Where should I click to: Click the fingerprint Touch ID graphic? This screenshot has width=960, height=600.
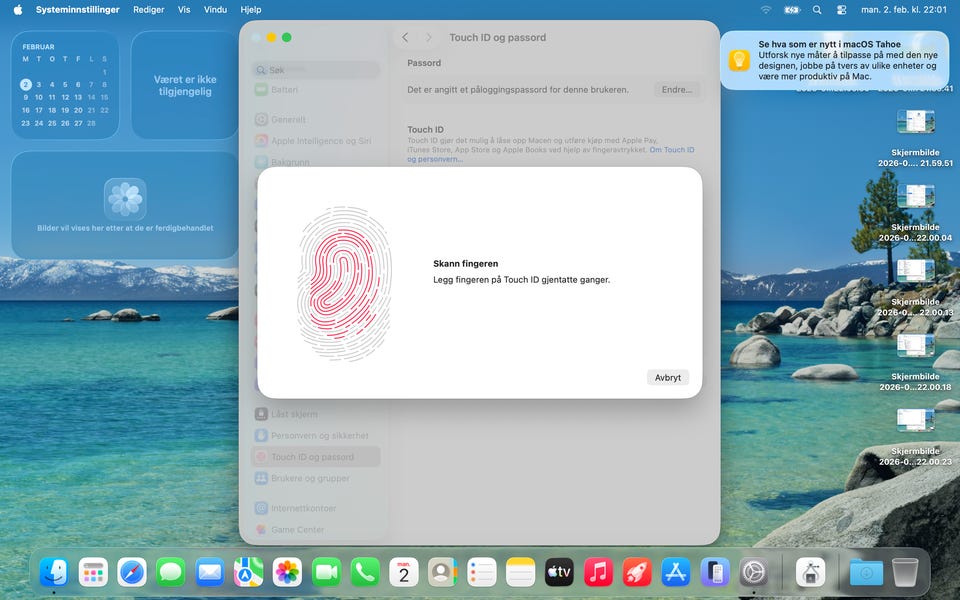(344, 284)
